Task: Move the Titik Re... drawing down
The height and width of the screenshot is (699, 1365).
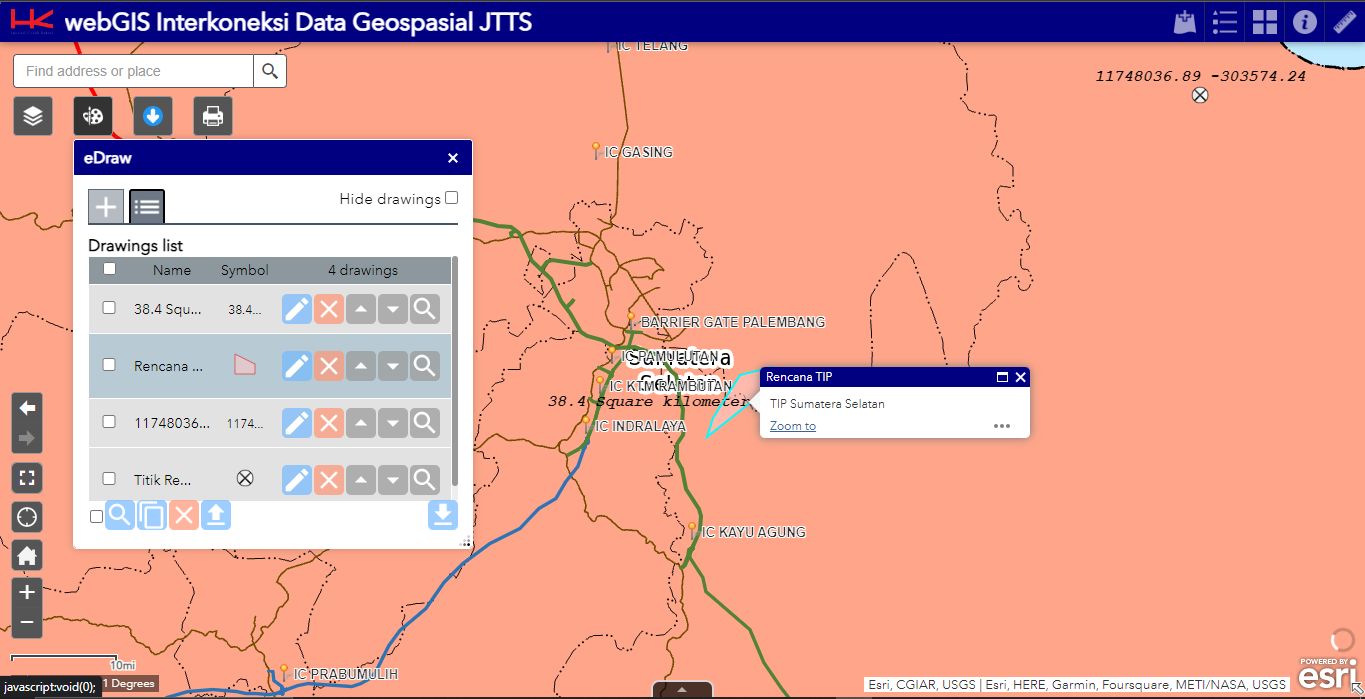Action: coord(393,480)
